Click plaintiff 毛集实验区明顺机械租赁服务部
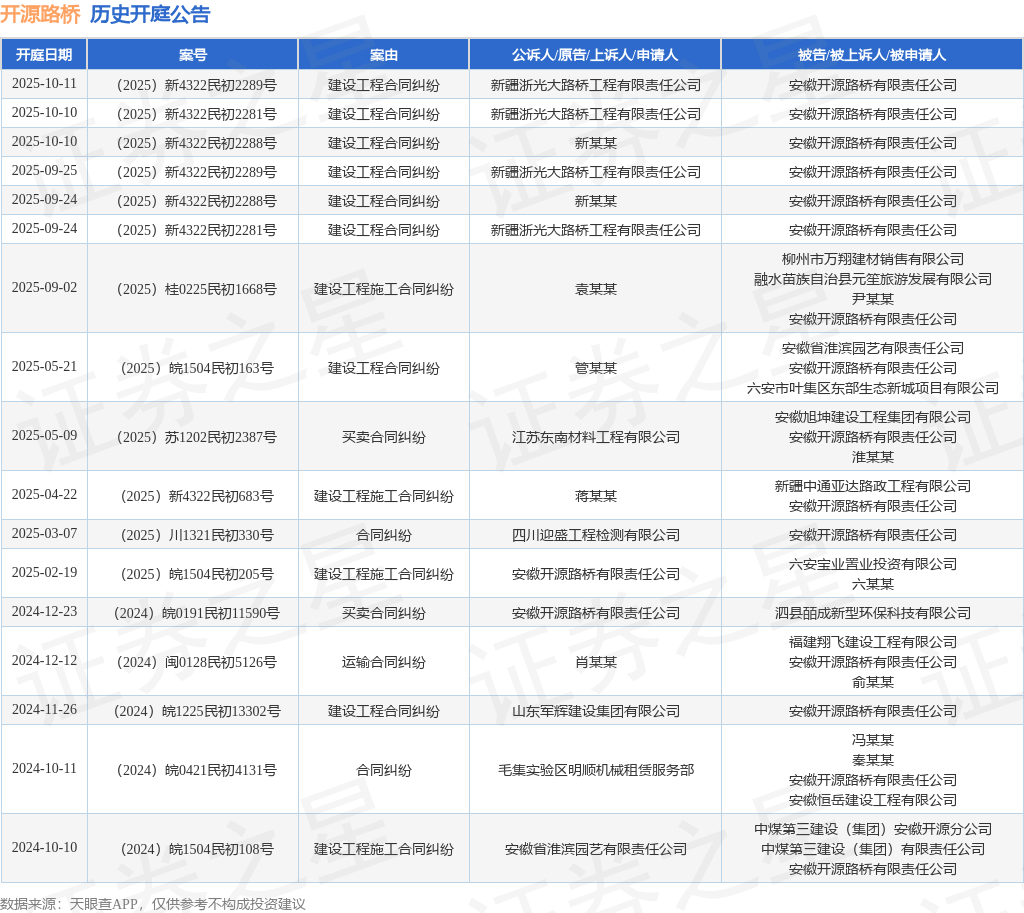Viewport: 1024px width, 913px height. pyautogui.click(x=595, y=770)
